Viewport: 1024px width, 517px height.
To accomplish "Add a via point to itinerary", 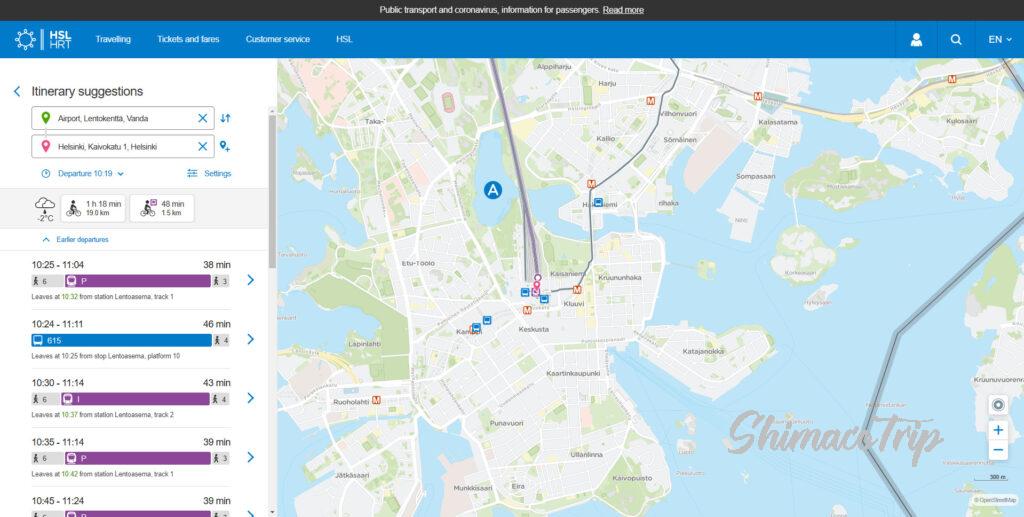I will (225, 147).
